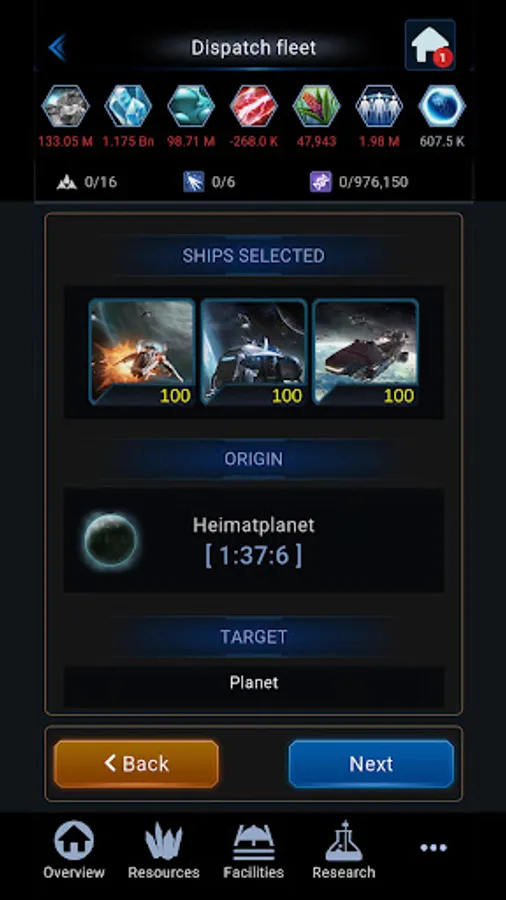The height and width of the screenshot is (900, 506).
Task: Select the teal gas resource icon
Action: click(191, 106)
